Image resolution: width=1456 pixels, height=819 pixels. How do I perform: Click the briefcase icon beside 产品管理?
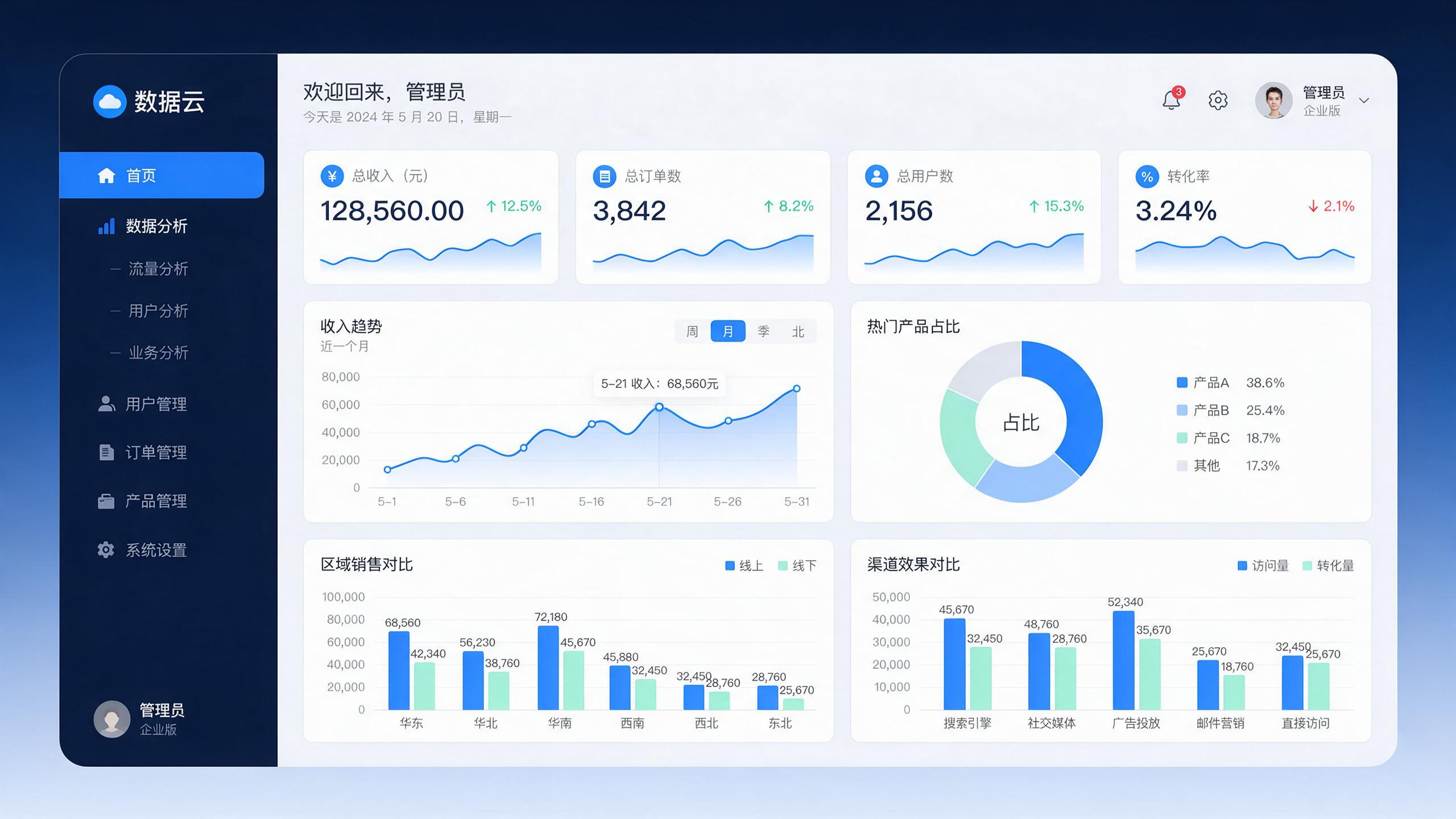[x=106, y=501]
